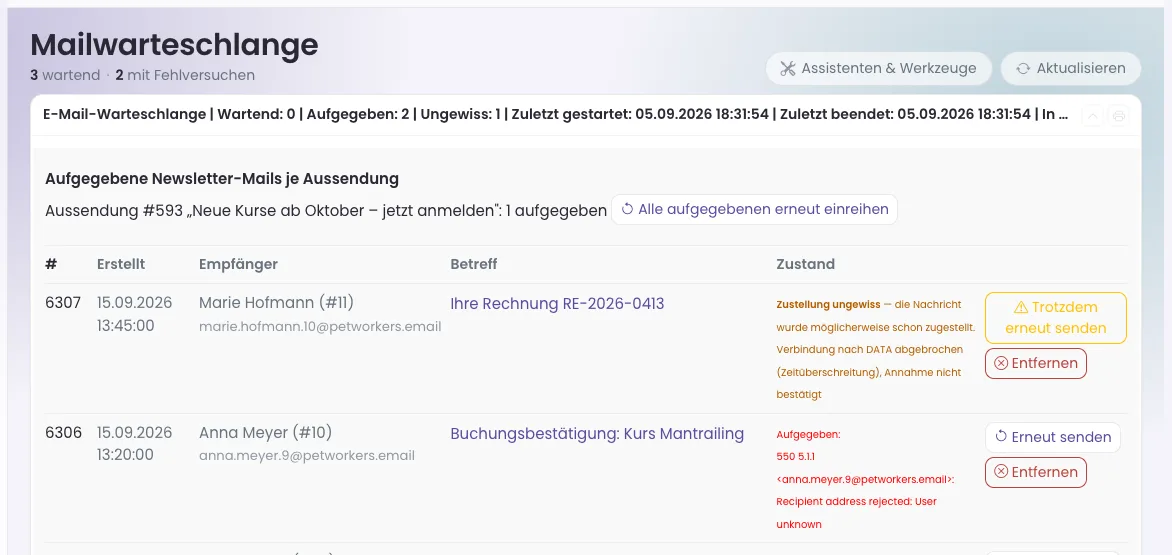Click mail number 6307
Image resolution: width=1172 pixels, height=555 pixels.
pyautogui.click(x=63, y=303)
